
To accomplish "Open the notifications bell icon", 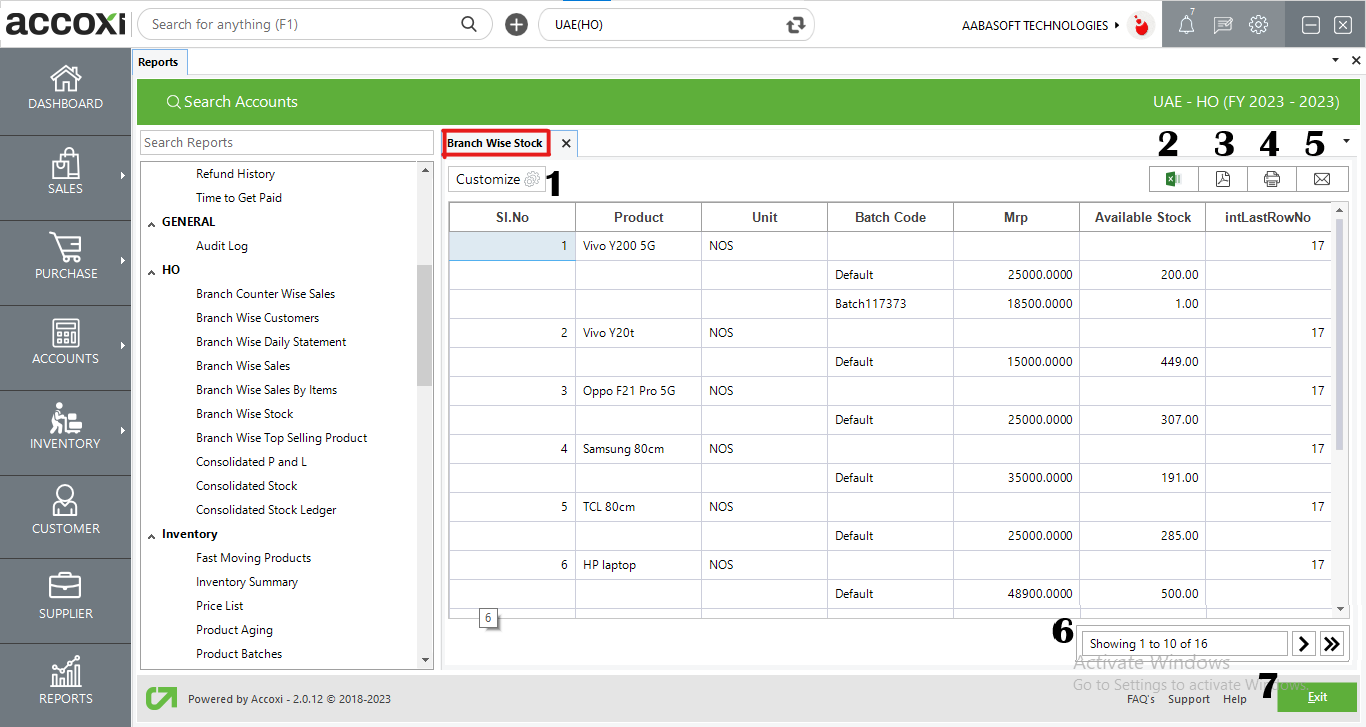I will 1186,26.
